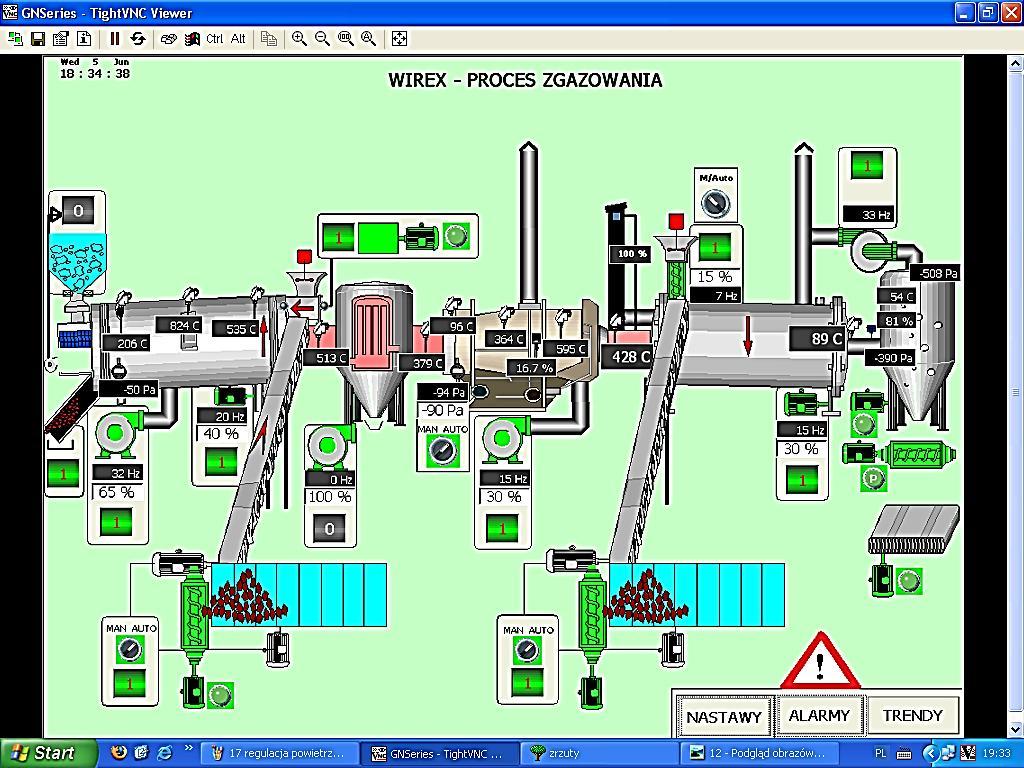This screenshot has width=1024, height=768.
Task: Open the file transfer toolbar icon
Action: 268,39
